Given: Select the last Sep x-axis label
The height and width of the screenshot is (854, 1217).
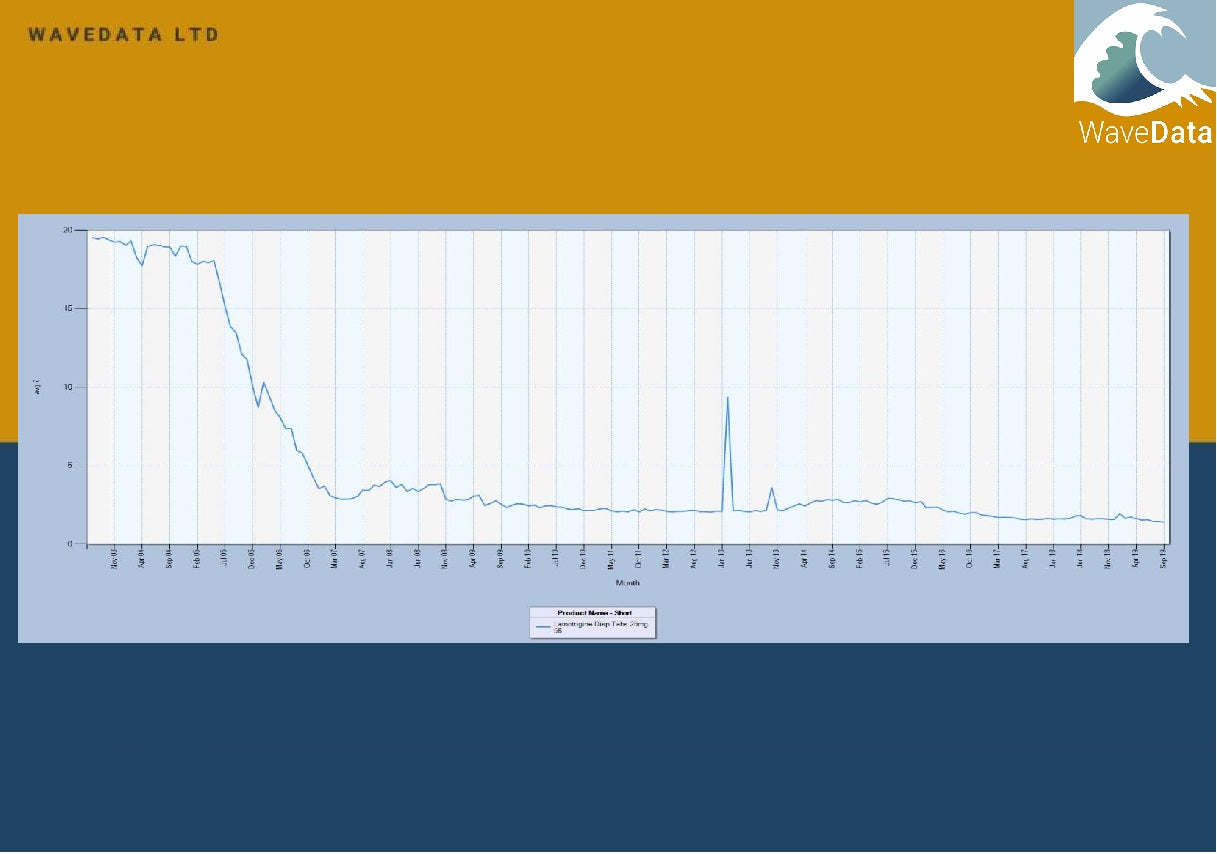Looking at the screenshot, I should 1163,557.
